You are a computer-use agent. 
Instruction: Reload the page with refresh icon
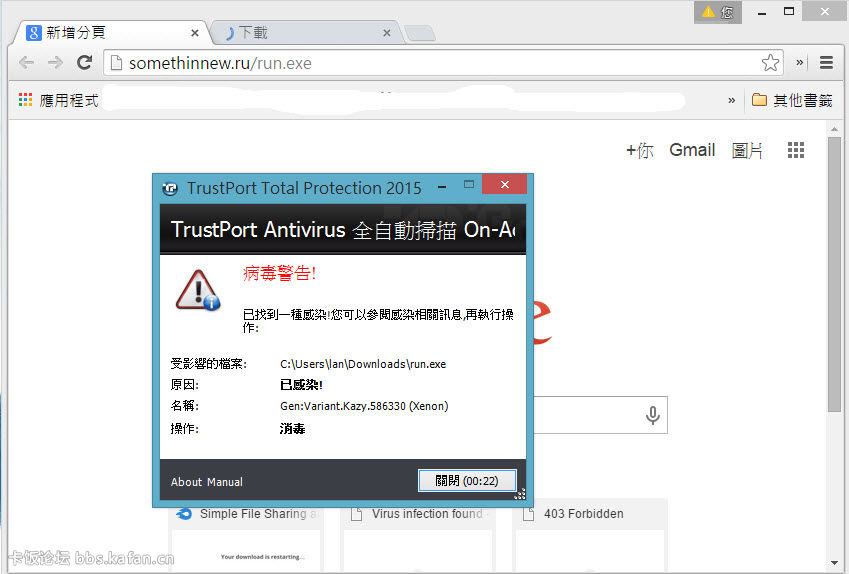tap(85, 63)
